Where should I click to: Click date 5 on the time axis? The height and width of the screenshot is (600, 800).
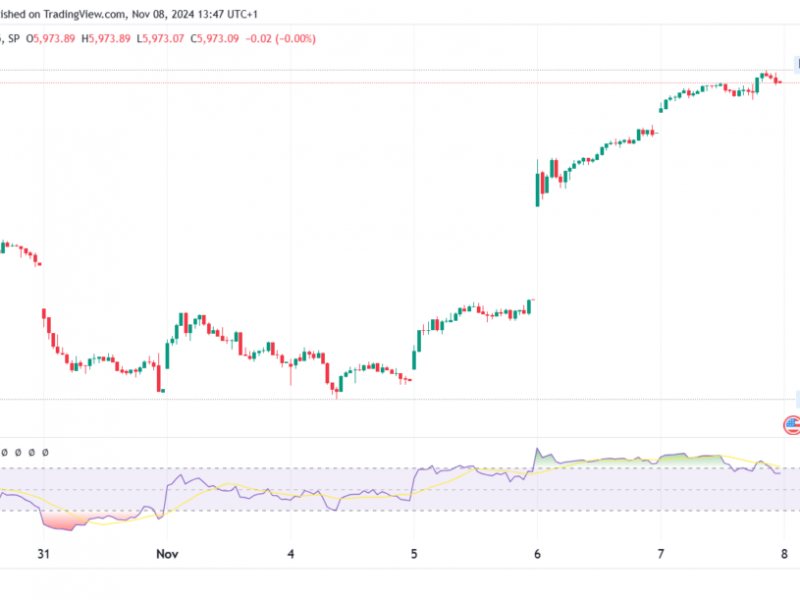point(414,553)
